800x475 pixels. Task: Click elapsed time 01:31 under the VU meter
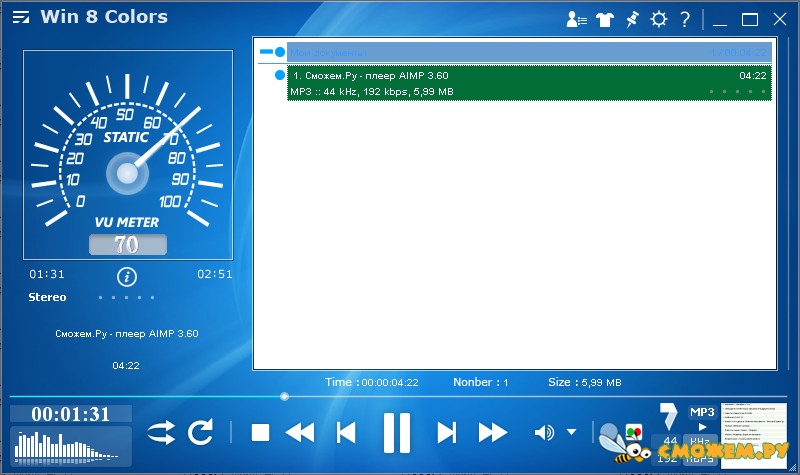(x=47, y=274)
